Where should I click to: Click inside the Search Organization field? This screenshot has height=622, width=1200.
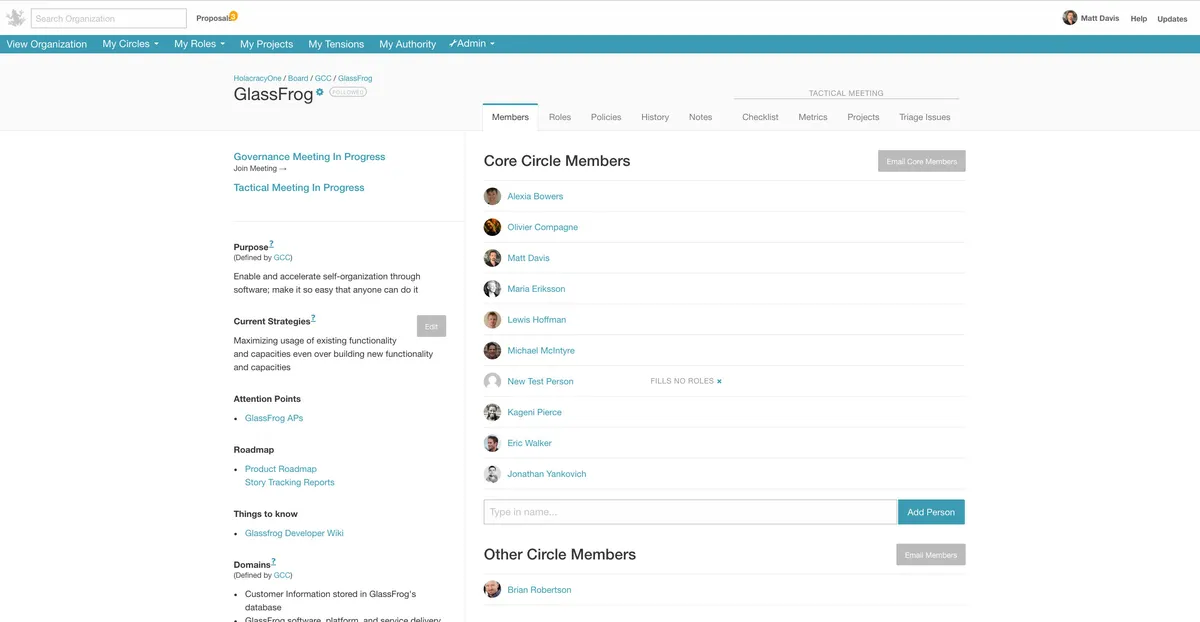(x=107, y=17)
